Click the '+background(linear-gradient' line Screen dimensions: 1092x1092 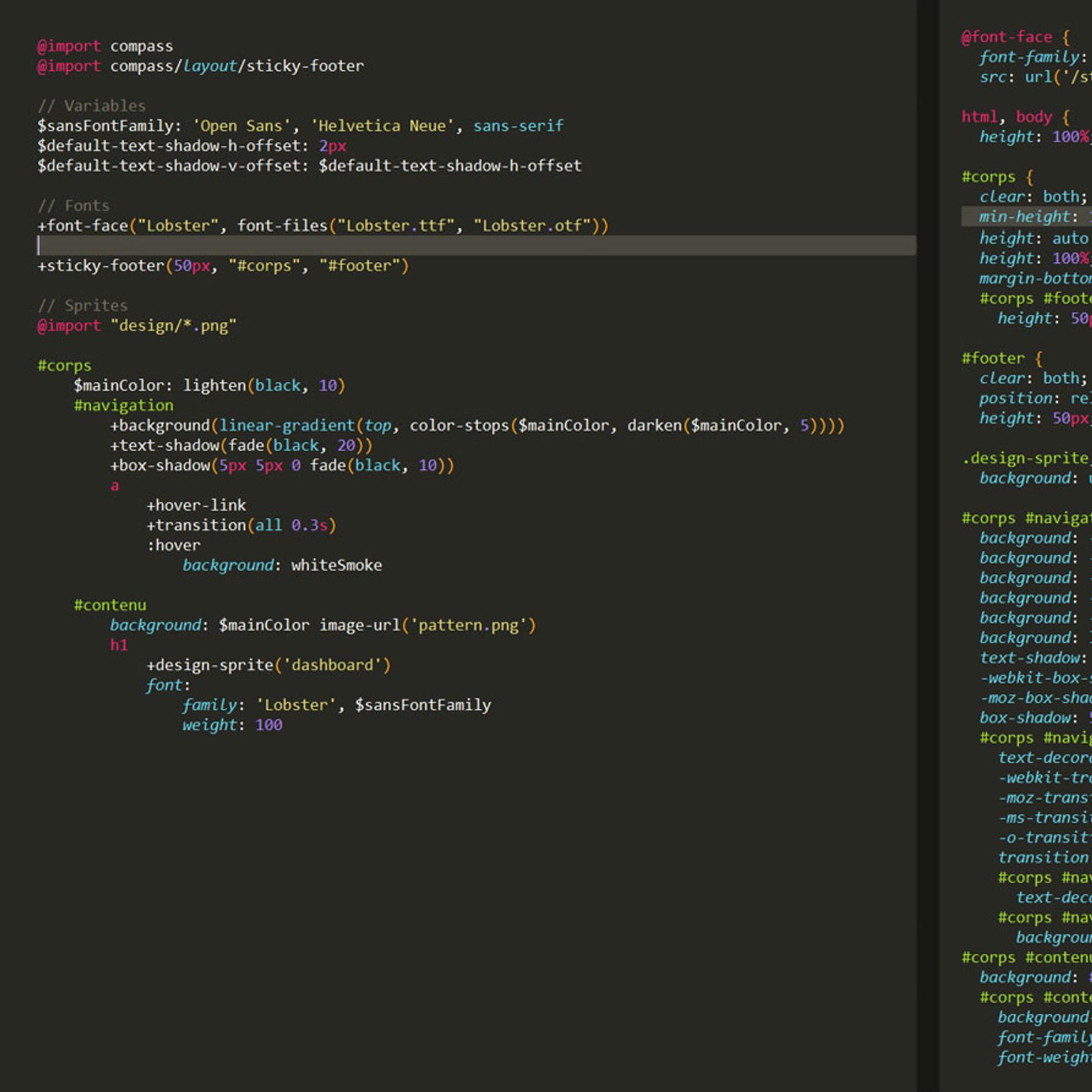(477, 426)
